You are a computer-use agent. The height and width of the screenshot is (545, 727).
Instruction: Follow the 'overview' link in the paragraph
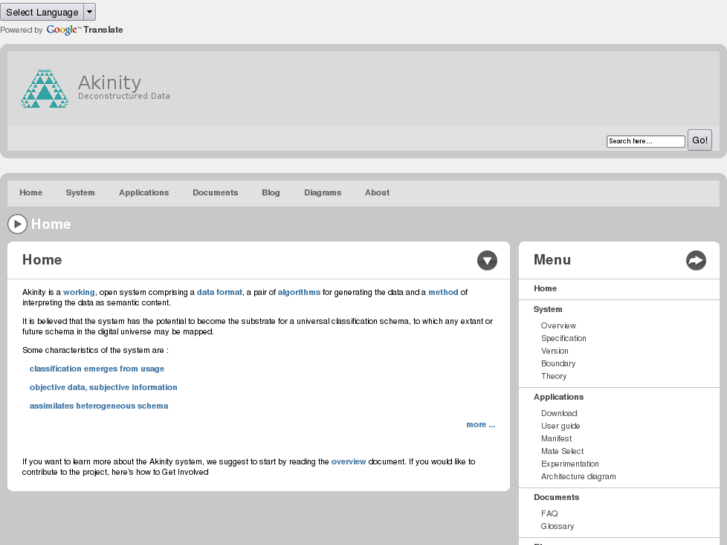349,462
